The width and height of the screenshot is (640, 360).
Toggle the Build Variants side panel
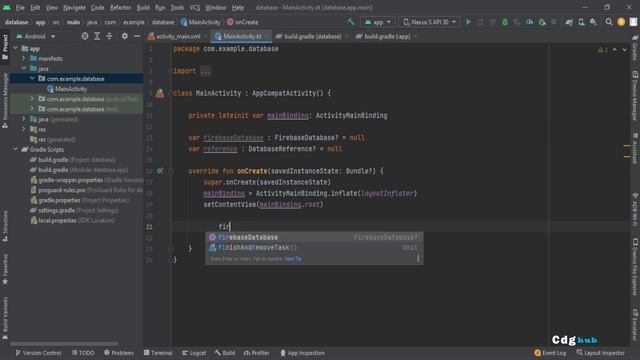(x=5, y=318)
